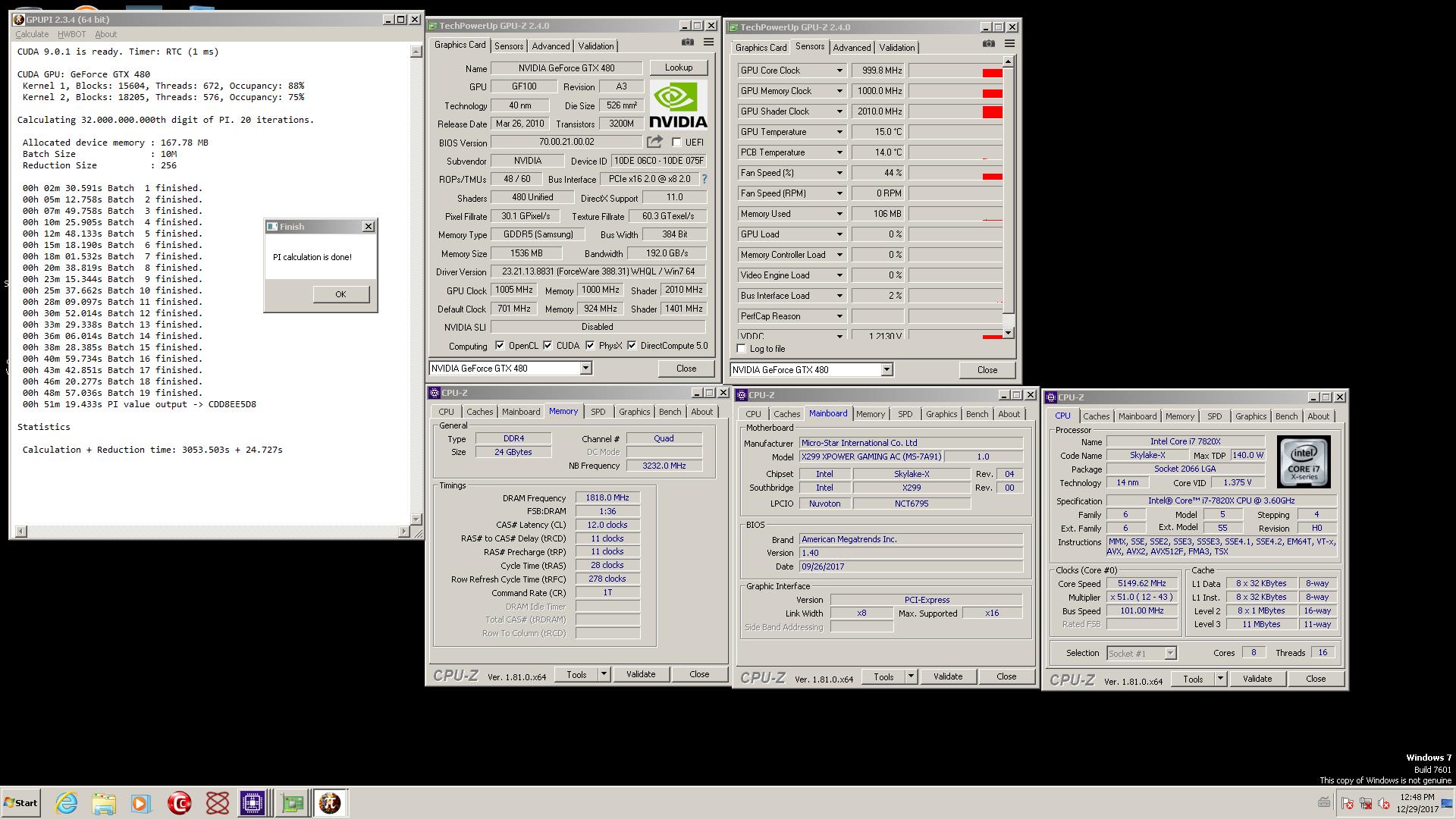
Task: Open GPU selector dropdown in GPU-Z Sensors window
Action: tap(886, 370)
